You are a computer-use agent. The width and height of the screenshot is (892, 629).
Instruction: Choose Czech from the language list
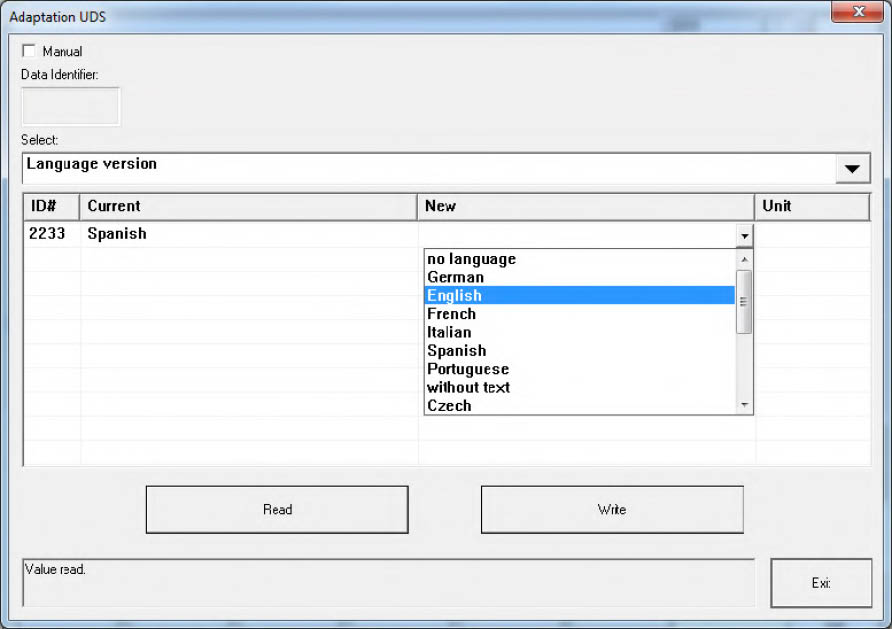point(449,406)
